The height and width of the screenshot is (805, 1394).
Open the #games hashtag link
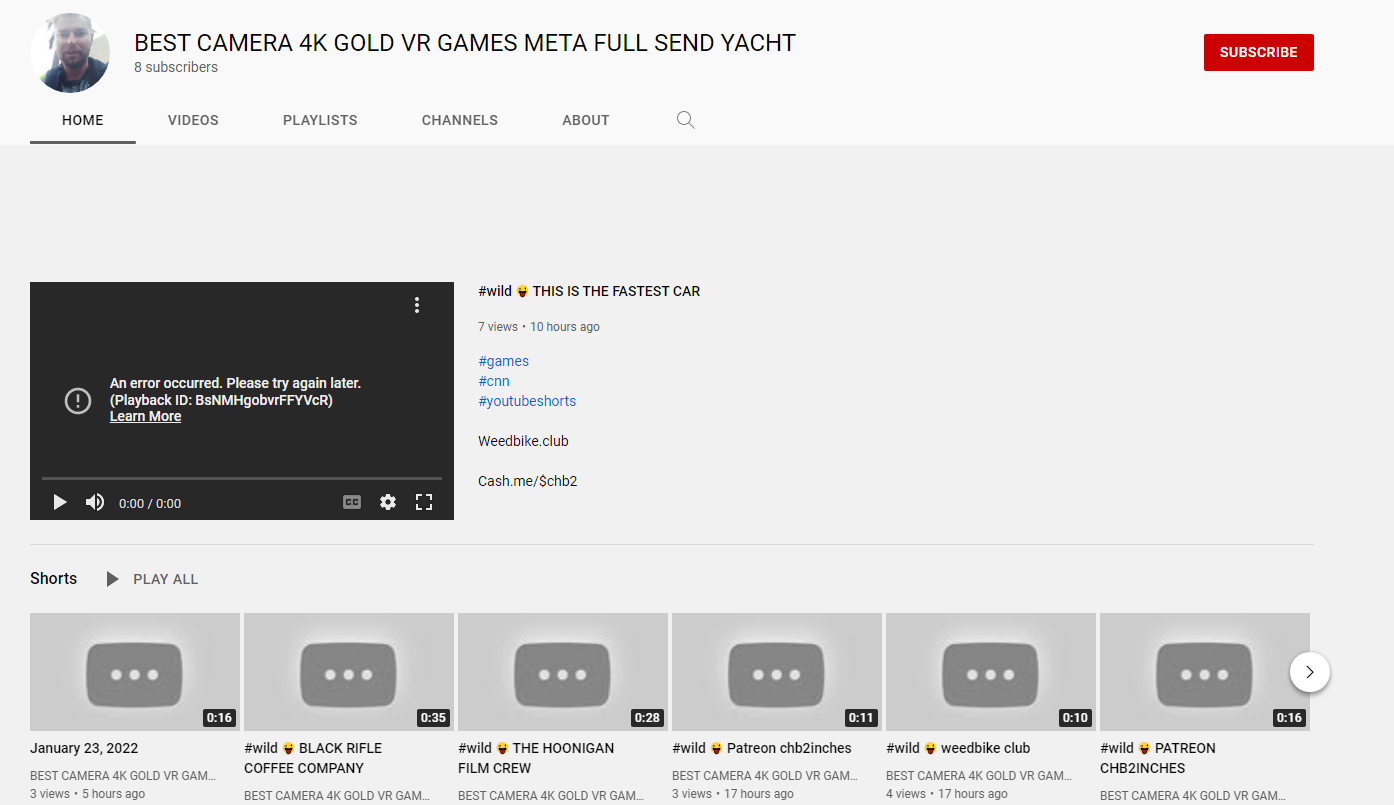(x=504, y=361)
